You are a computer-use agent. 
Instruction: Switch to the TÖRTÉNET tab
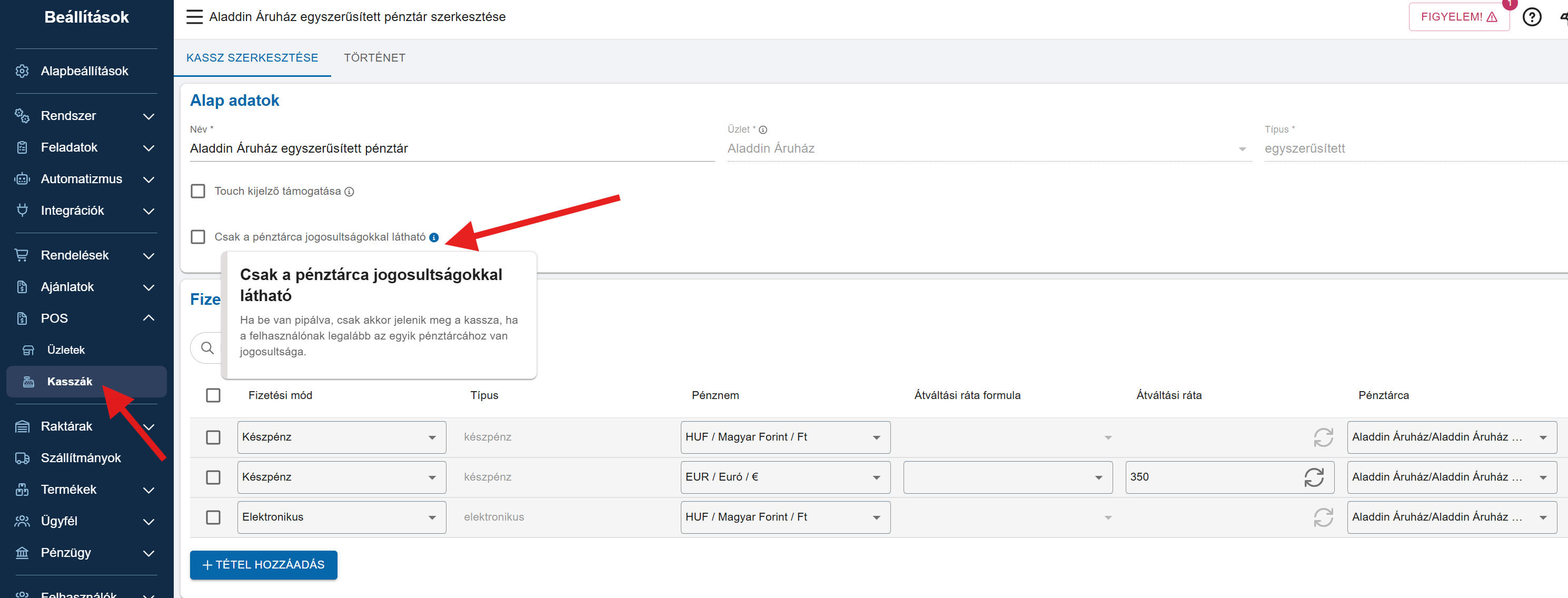coord(374,58)
